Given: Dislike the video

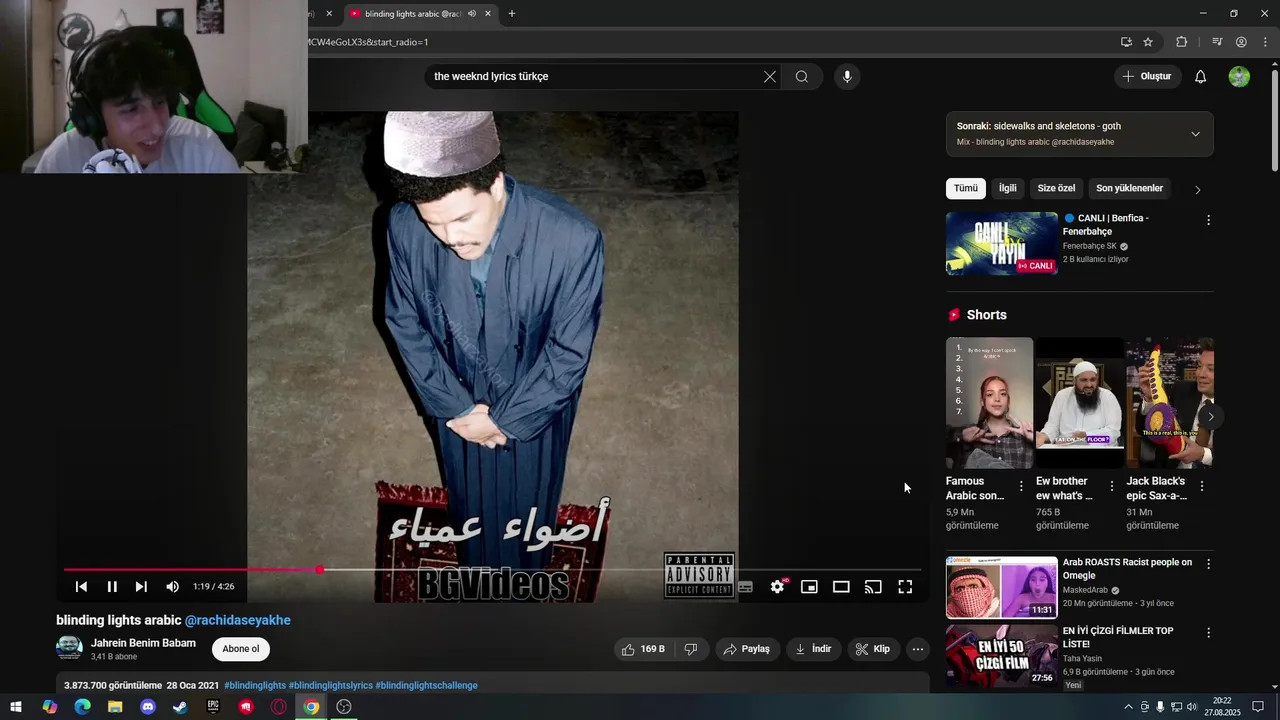Looking at the screenshot, I should tap(690, 649).
